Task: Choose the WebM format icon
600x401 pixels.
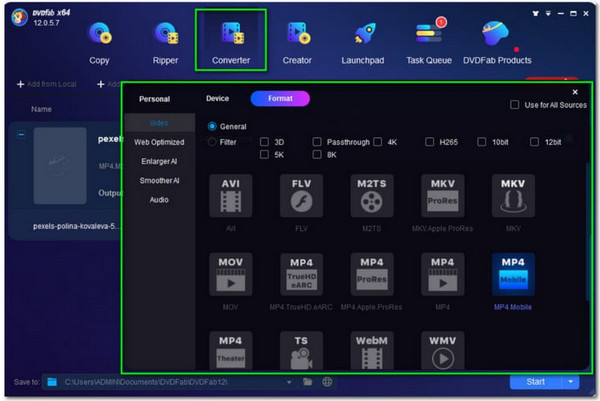Action: coord(371,351)
